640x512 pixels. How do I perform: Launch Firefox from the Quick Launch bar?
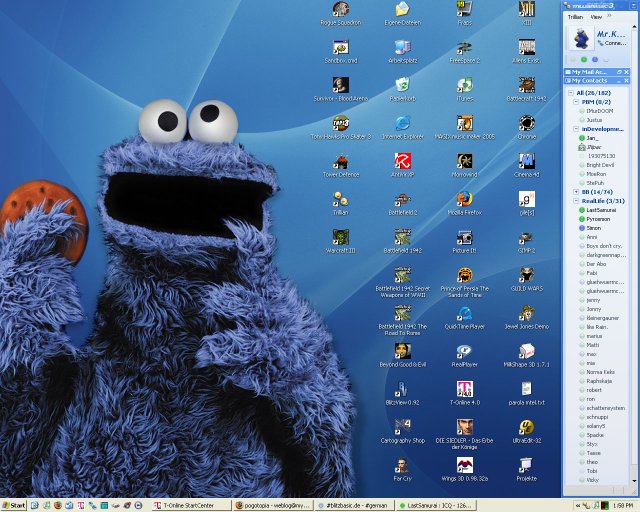pyautogui.click(x=58, y=505)
